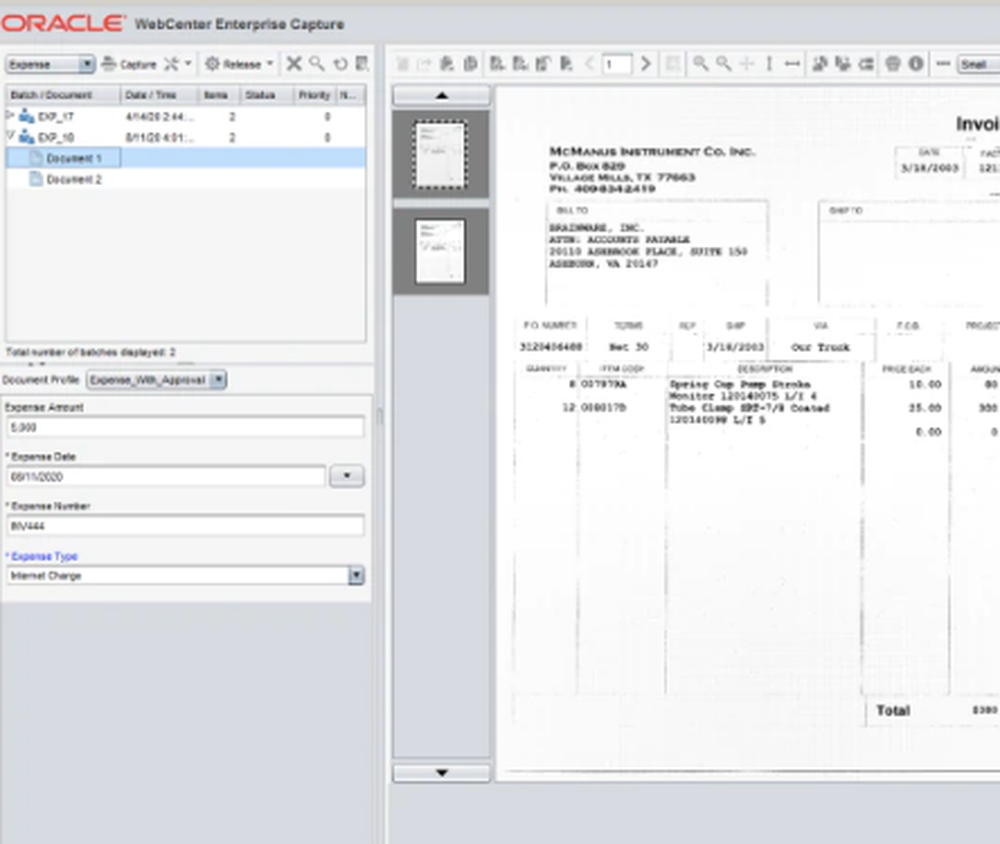This screenshot has height=844, width=1000.
Task: Refresh the batch list
Action: pyautogui.click(x=341, y=64)
